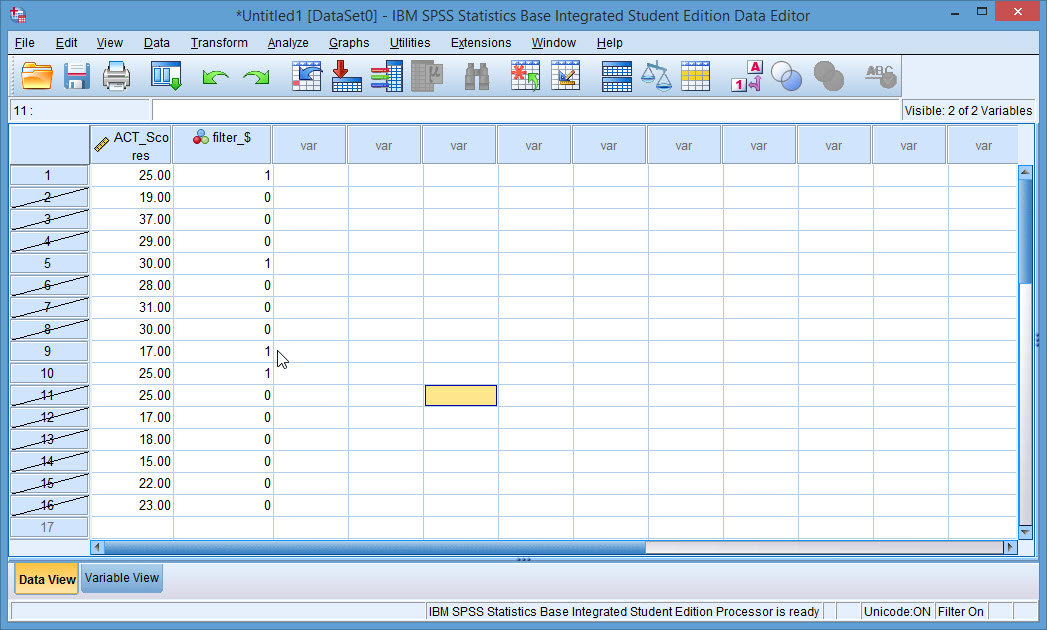Viewport: 1047px width, 630px height.
Task: Click the Filter On status indicator
Action: 961,611
